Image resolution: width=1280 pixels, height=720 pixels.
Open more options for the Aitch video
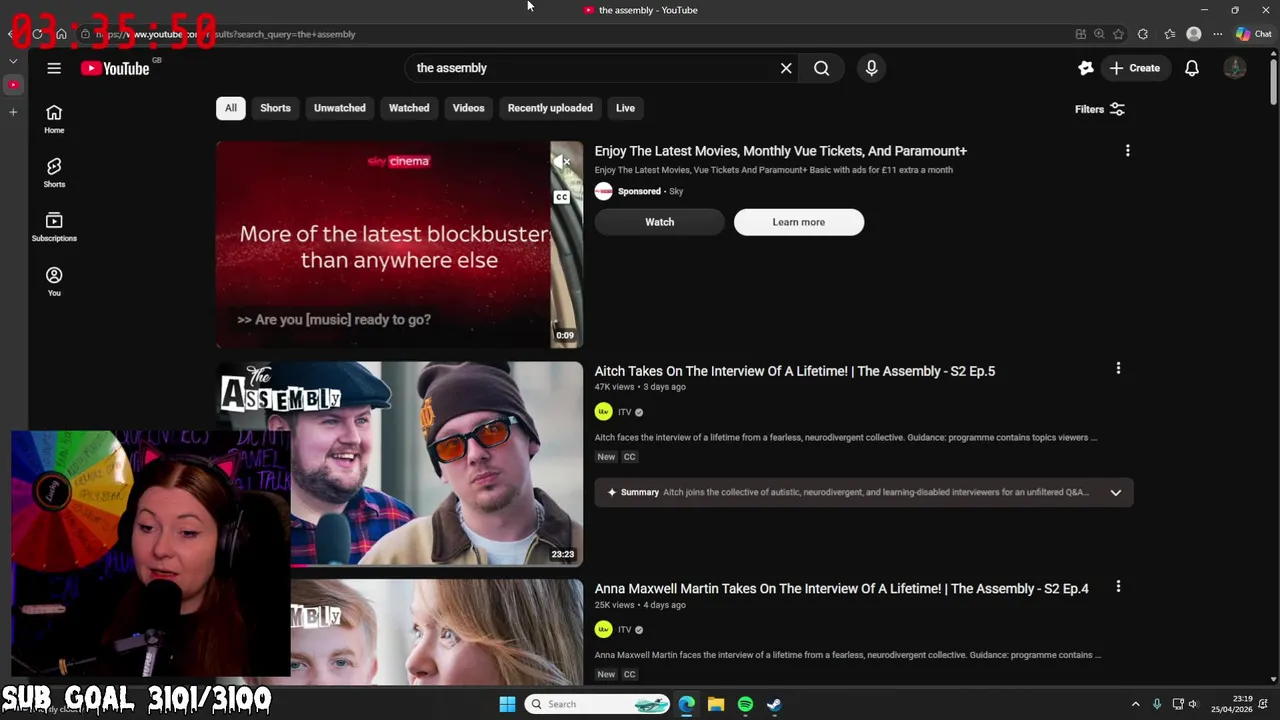tap(1118, 369)
